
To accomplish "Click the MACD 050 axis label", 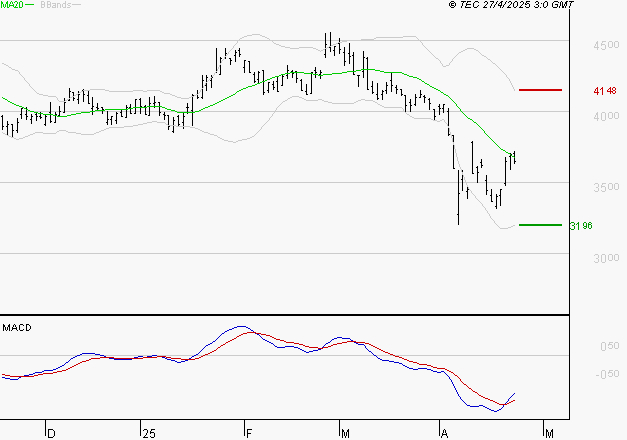I will tap(610, 346).
